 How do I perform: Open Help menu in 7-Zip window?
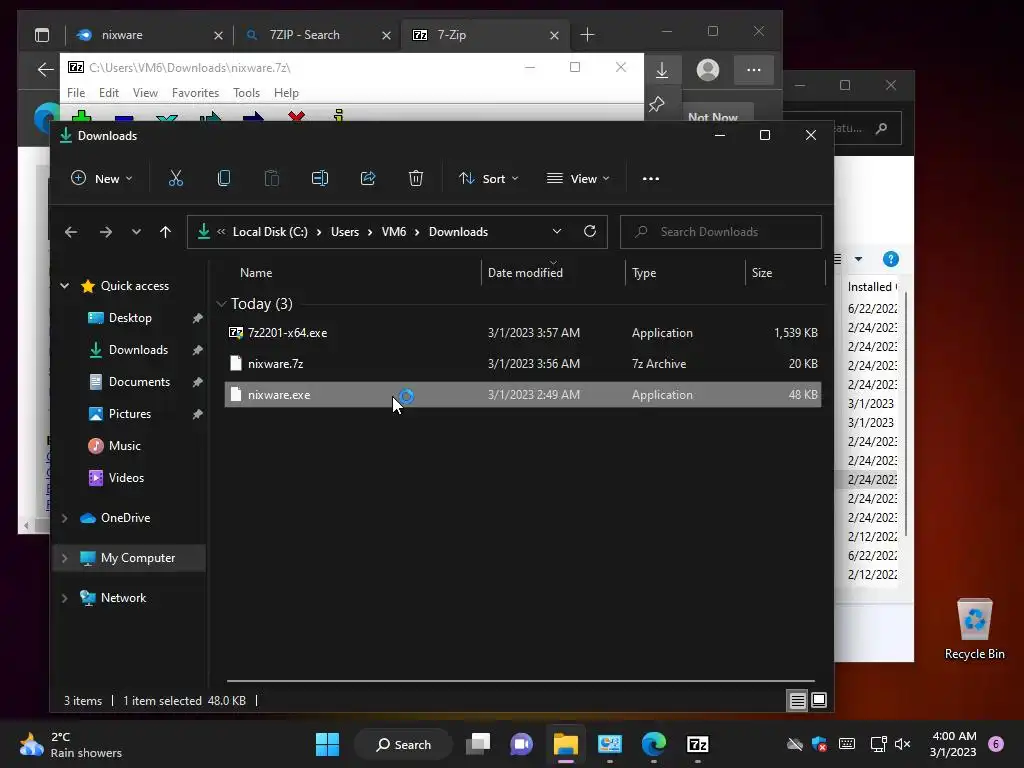(x=286, y=93)
